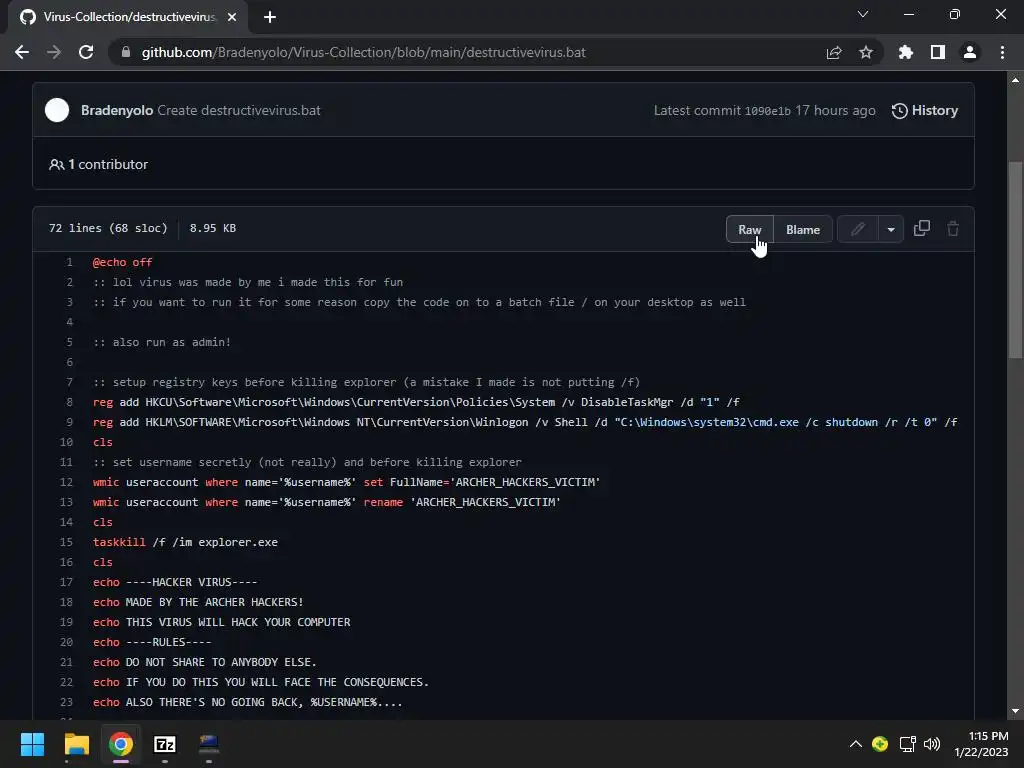
Task: Click line number 8
Action: coord(69,402)
